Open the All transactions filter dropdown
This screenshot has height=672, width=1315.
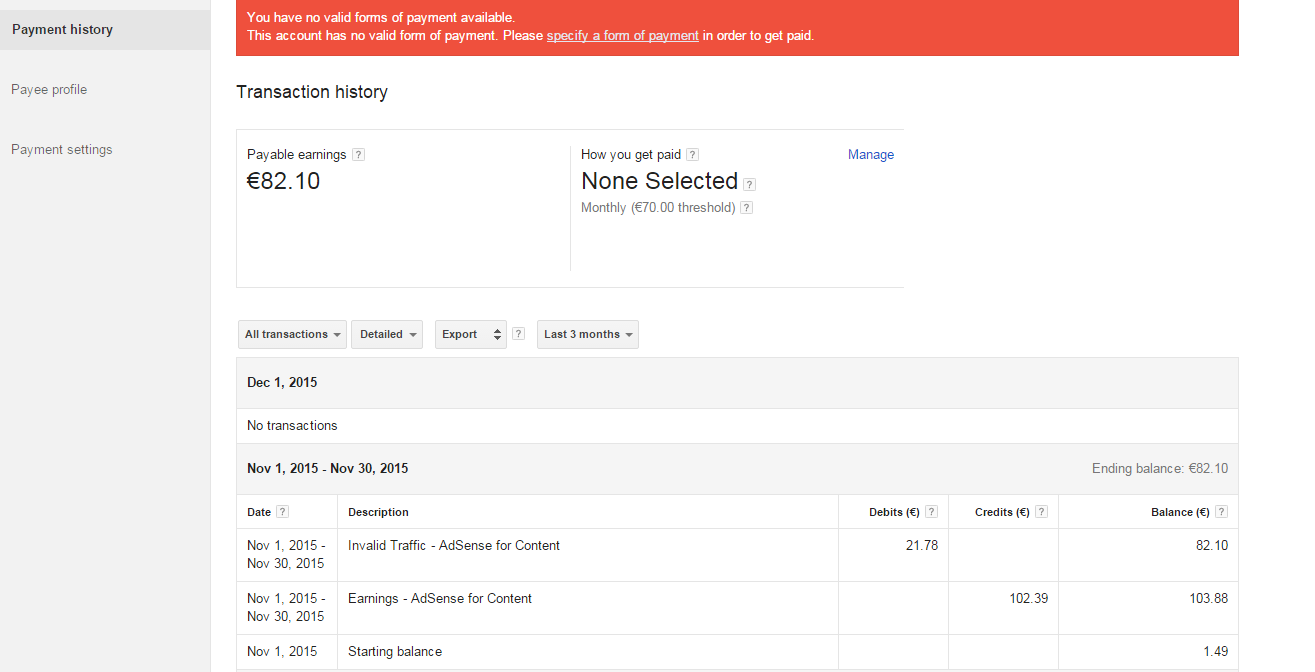tap(293, 334)
